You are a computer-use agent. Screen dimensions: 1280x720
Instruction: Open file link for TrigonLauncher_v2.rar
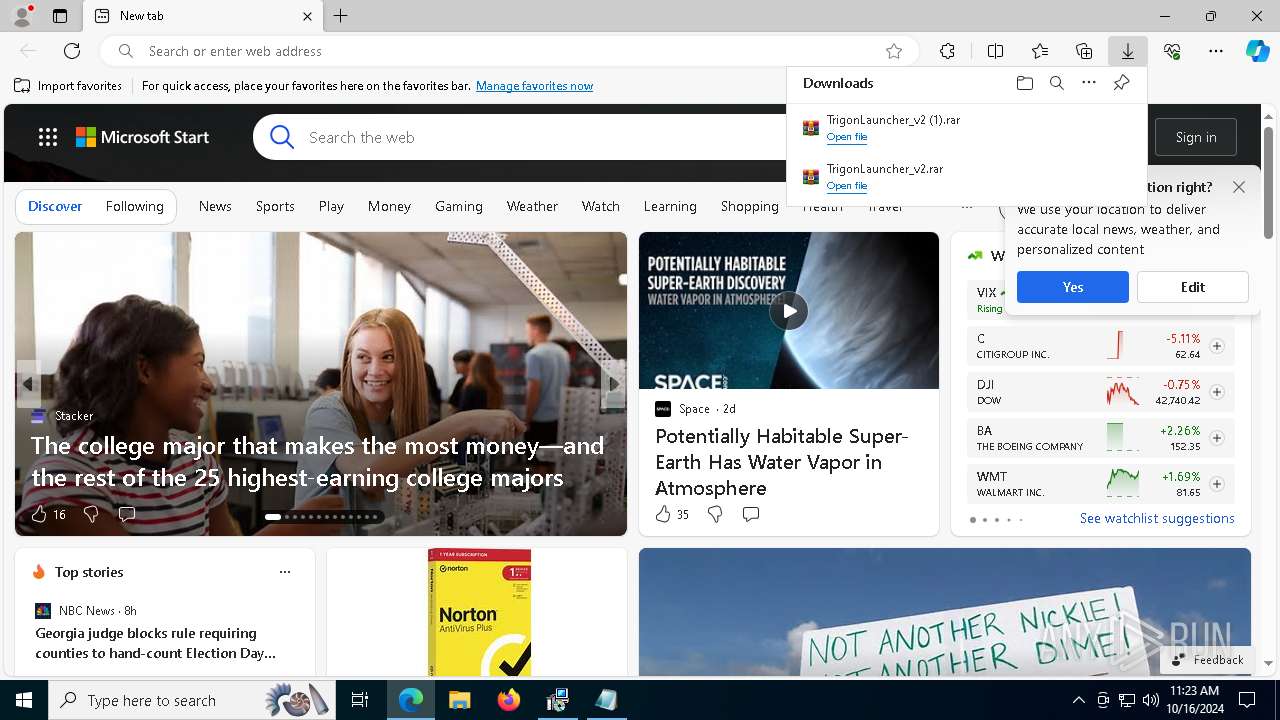847,186
